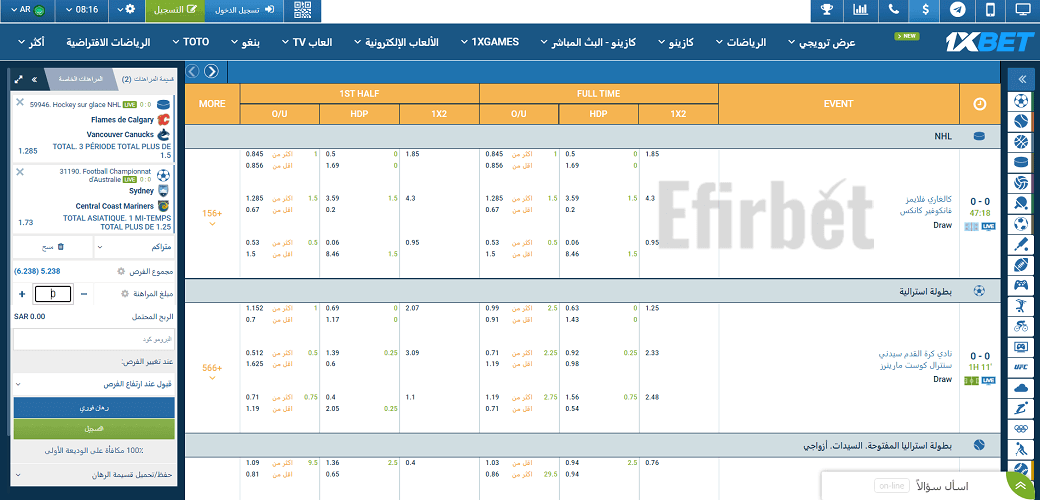Select the UFC icon in the sidebar
This screenshot has width=1040, height=500.
tap(1021, 367)
